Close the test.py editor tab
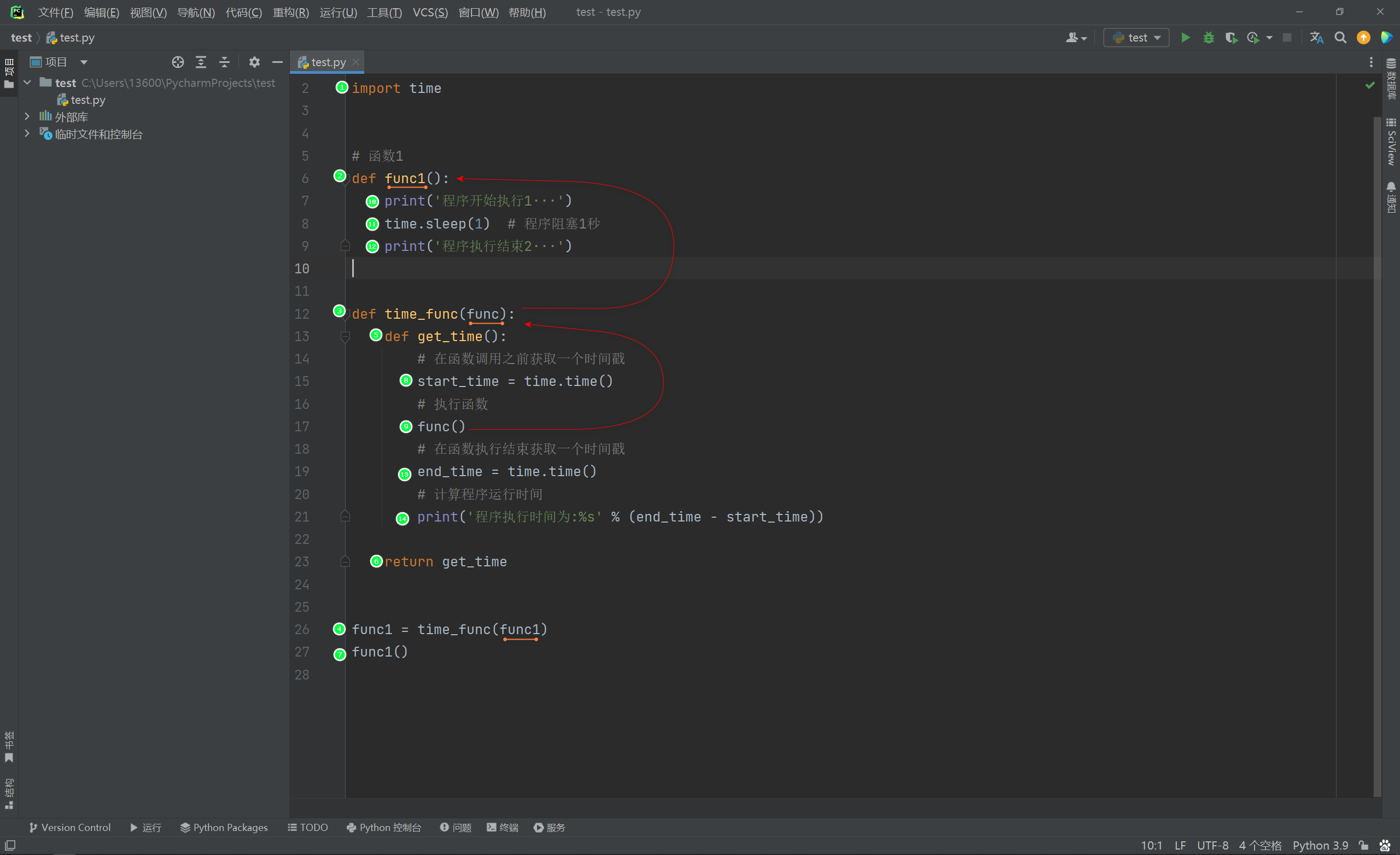1400x855 pixels. 355,62
